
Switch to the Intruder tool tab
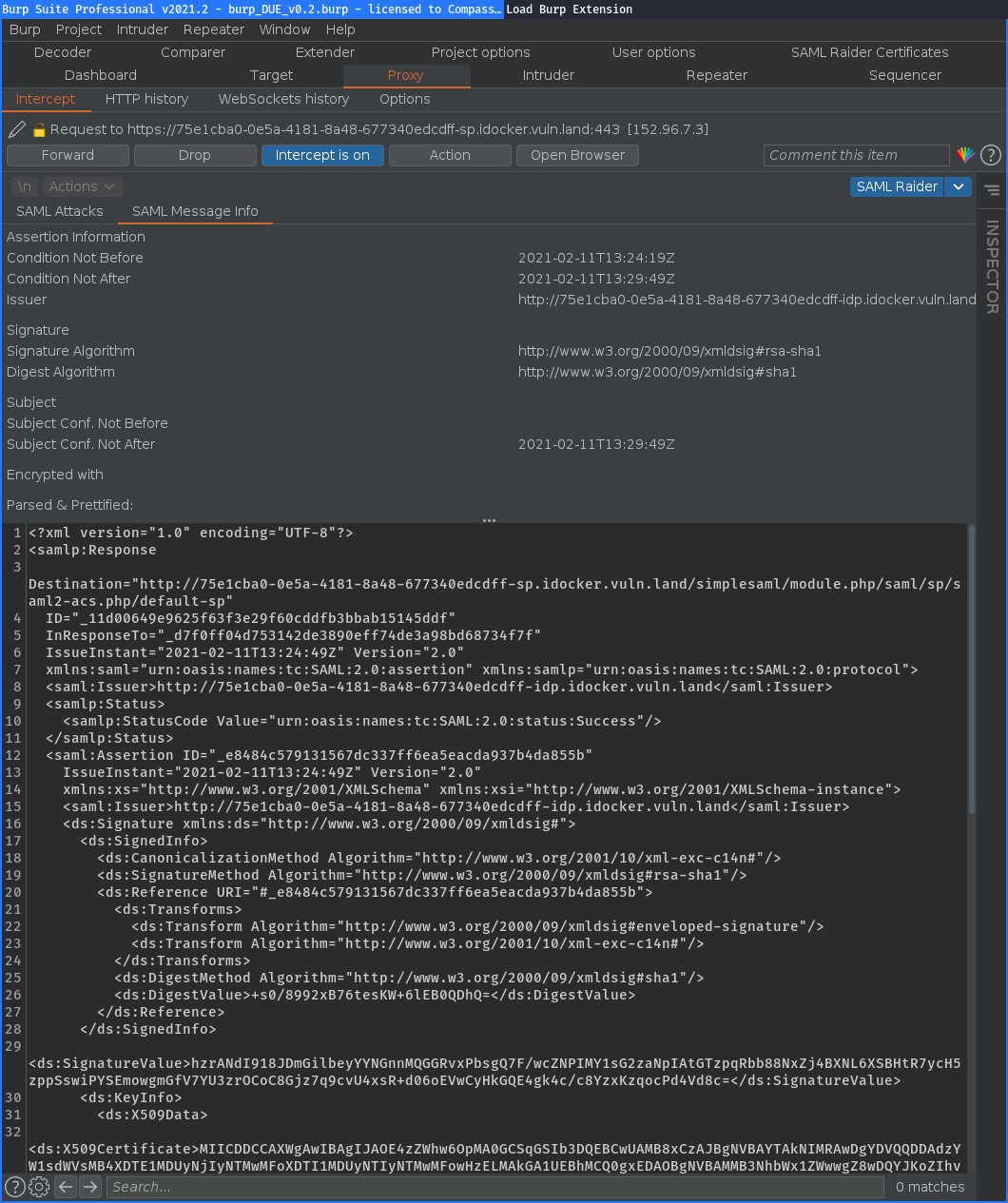549,75
